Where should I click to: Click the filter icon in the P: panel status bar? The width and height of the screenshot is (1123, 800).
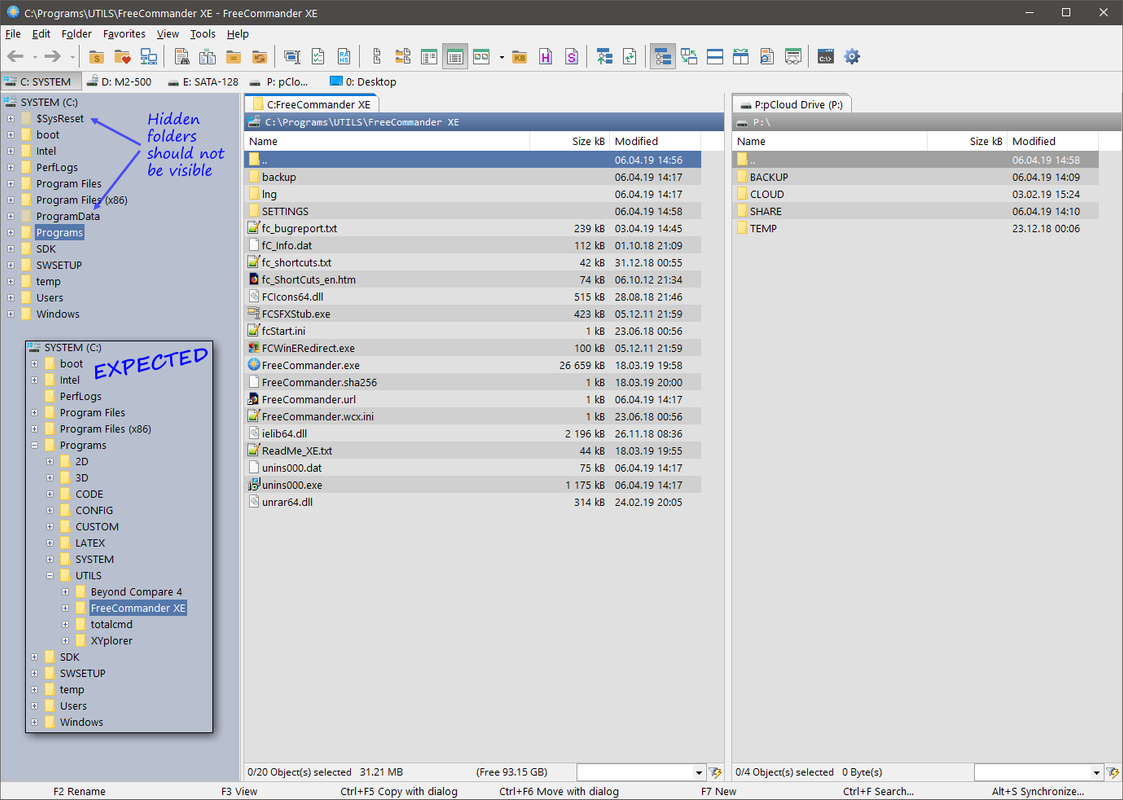click(x=1112, y=772)
